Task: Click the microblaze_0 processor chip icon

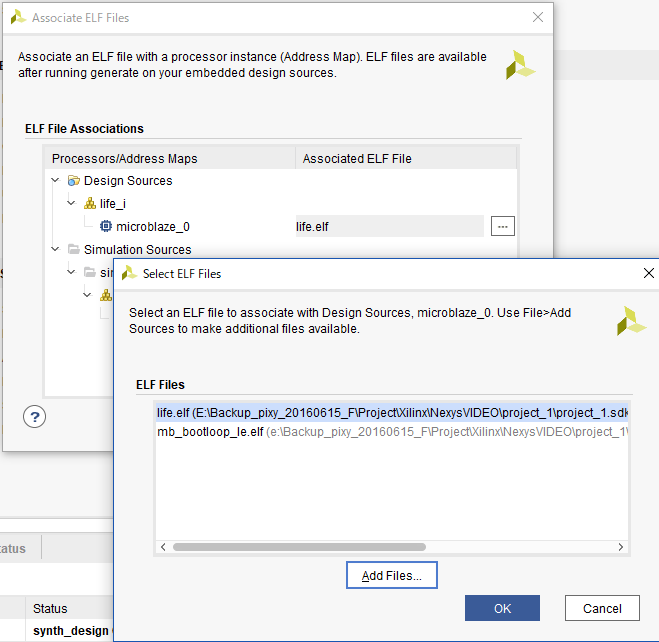Action: (105, 226)
